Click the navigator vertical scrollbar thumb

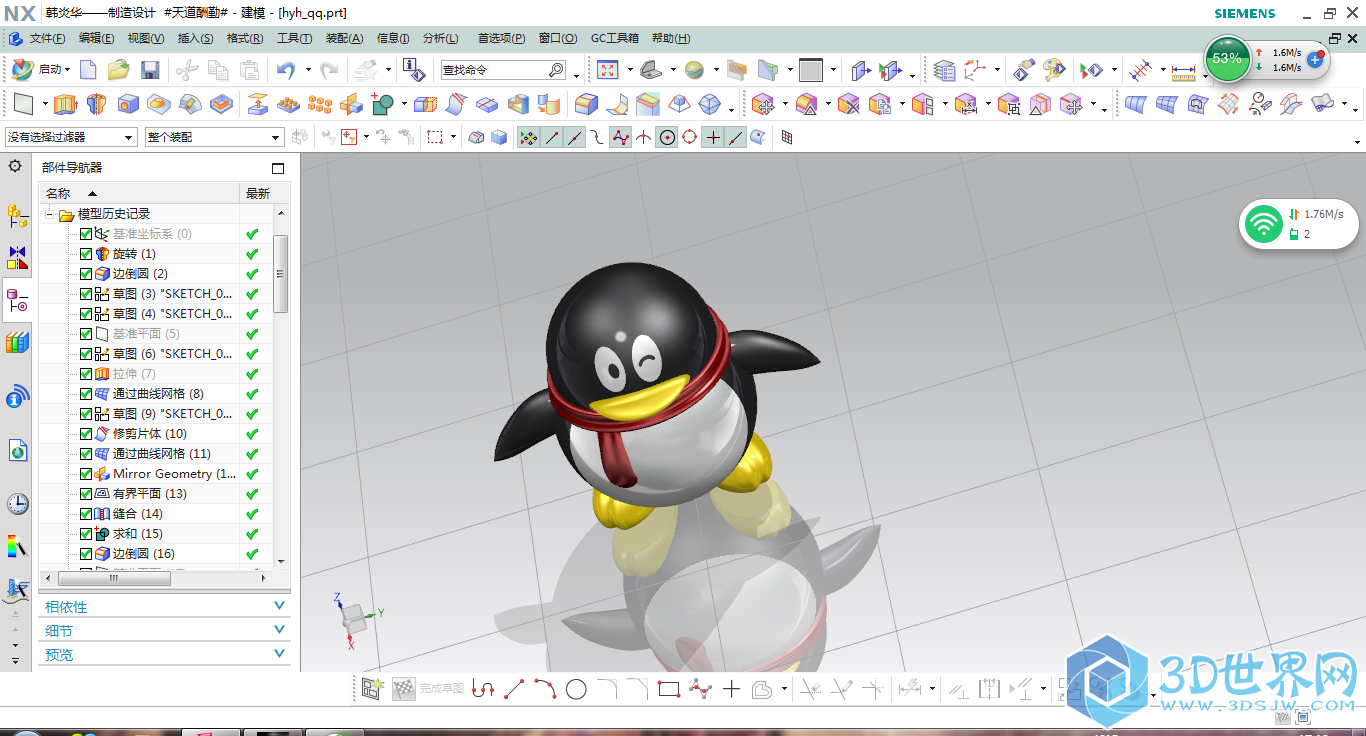280,274
